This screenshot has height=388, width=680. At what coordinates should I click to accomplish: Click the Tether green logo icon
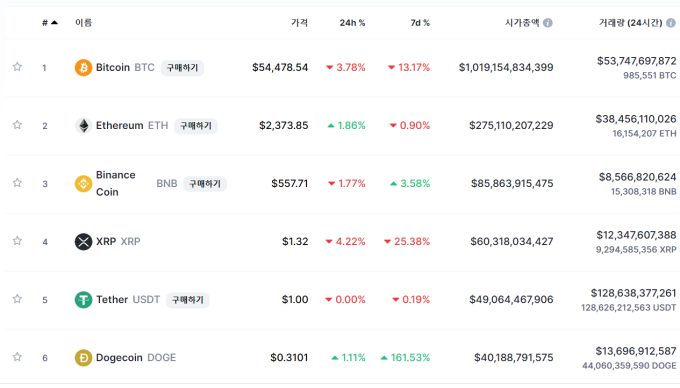coord(83,300)
